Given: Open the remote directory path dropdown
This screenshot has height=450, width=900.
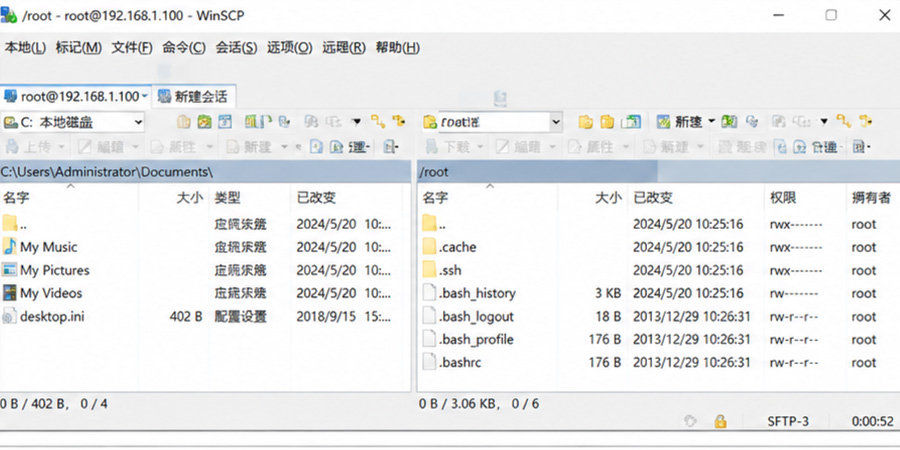Looking at the screenshot, I should (556, 122).
